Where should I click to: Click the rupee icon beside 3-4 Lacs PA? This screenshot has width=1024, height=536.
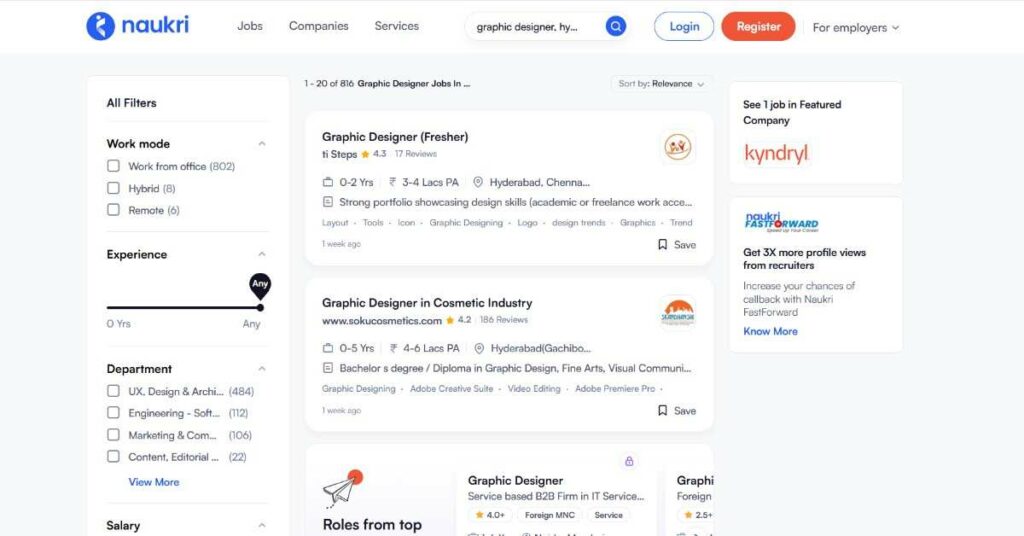point(393,182)
